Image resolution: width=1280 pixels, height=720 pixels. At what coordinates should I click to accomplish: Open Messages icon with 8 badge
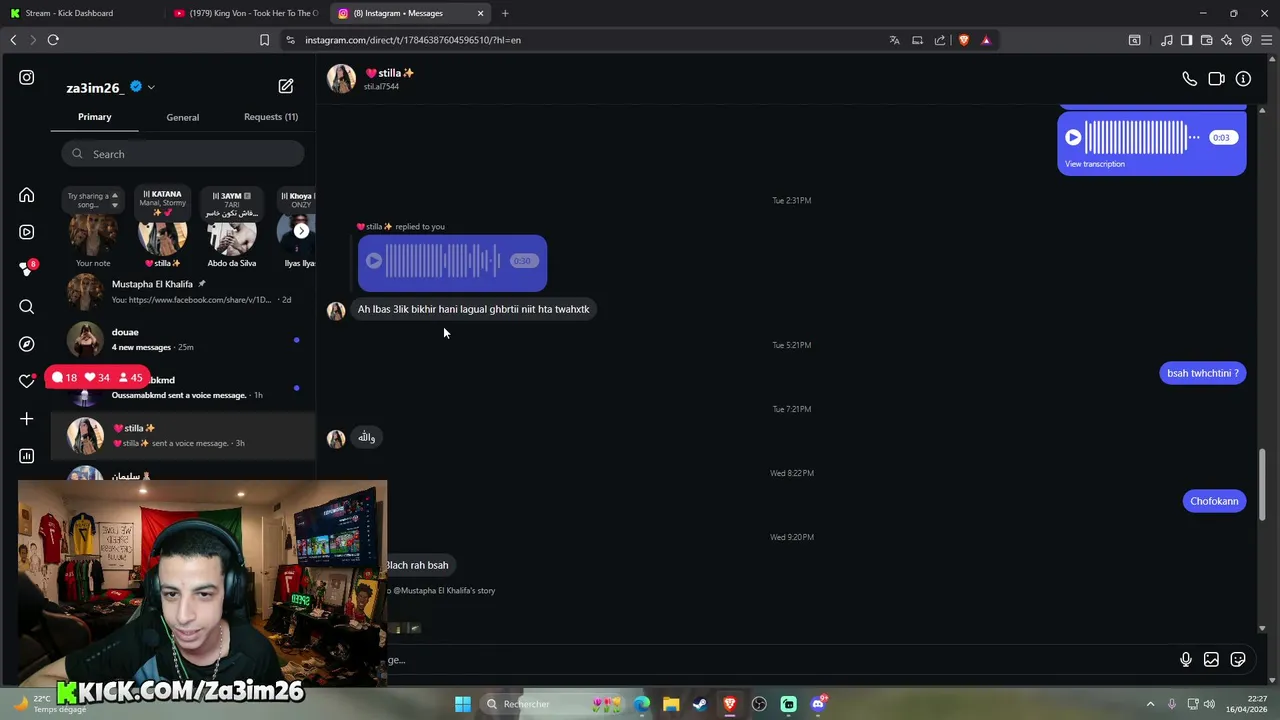27,269
